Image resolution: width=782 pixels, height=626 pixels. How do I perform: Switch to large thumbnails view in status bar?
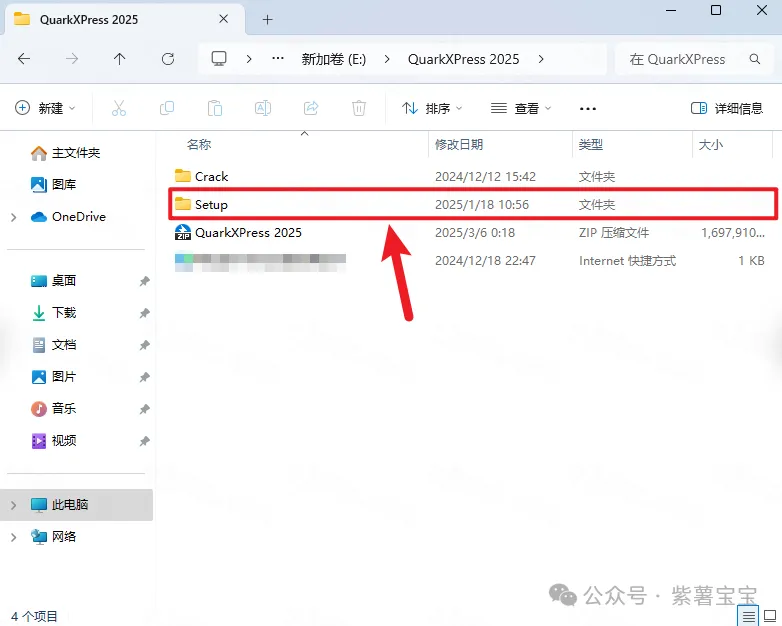pyautogui.click(x=770, y=615)
